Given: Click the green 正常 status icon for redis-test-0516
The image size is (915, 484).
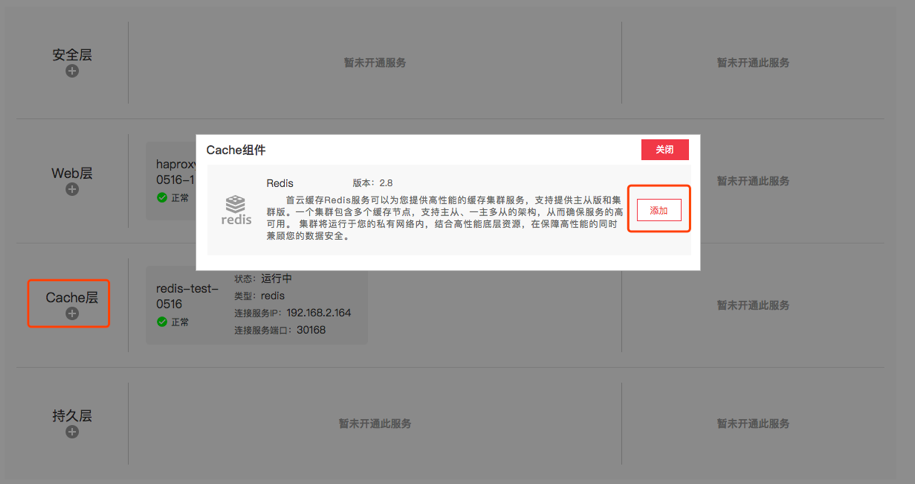Looking at the screenshot, I should pyautogui.click(x=162, y=322).
